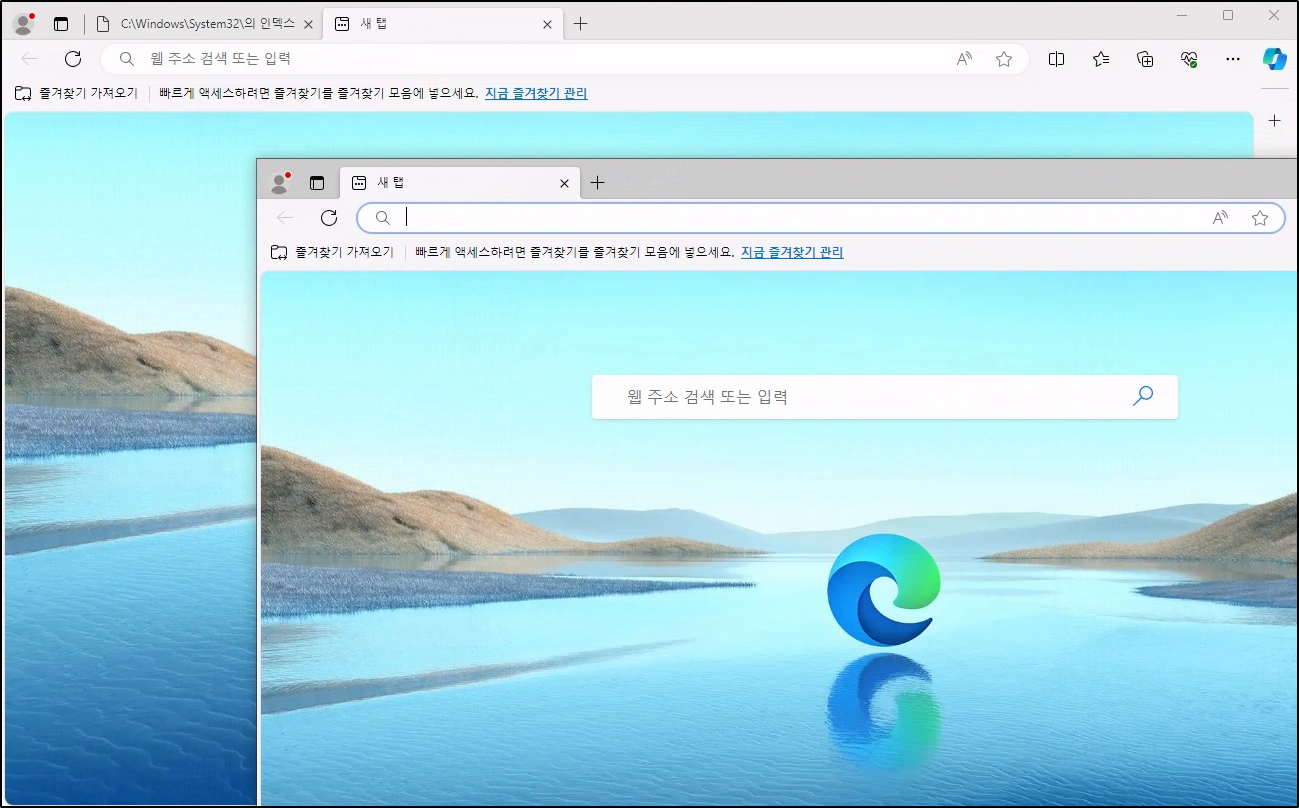Viewport: 1299px width, 808px height.
Task: Click the magnifier icon in the page search box
Action: coord(1142,396)
